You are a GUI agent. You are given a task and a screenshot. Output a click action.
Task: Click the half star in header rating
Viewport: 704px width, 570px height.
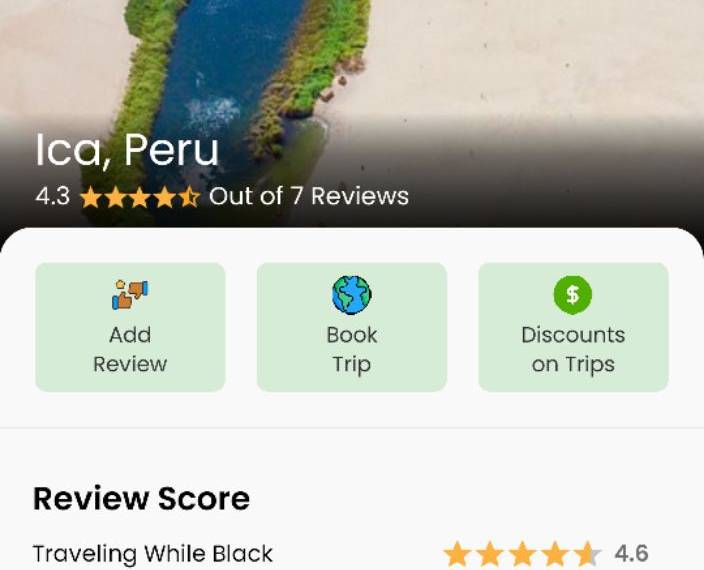tap(189, 197)
